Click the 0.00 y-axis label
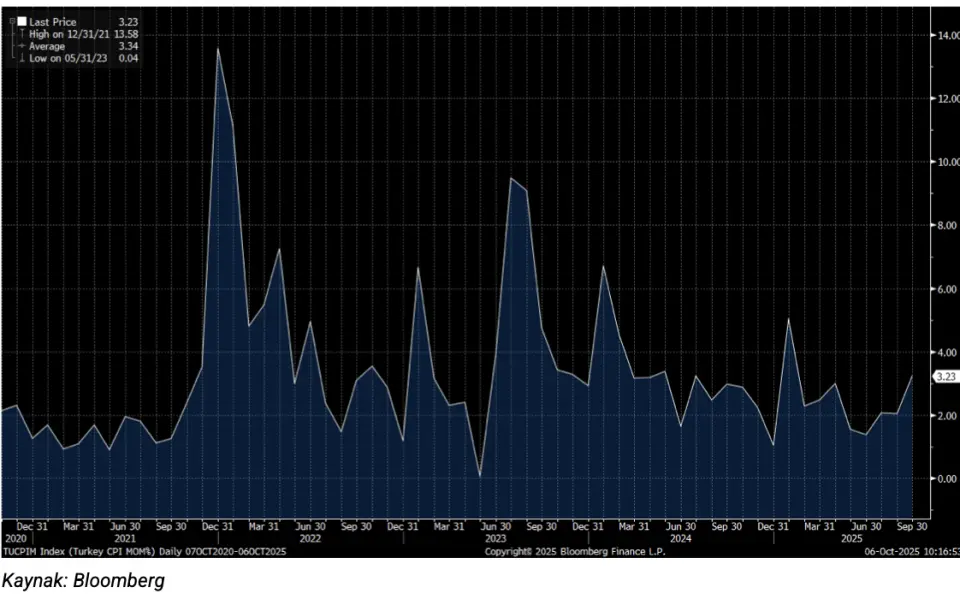 (x=945, y=479)
